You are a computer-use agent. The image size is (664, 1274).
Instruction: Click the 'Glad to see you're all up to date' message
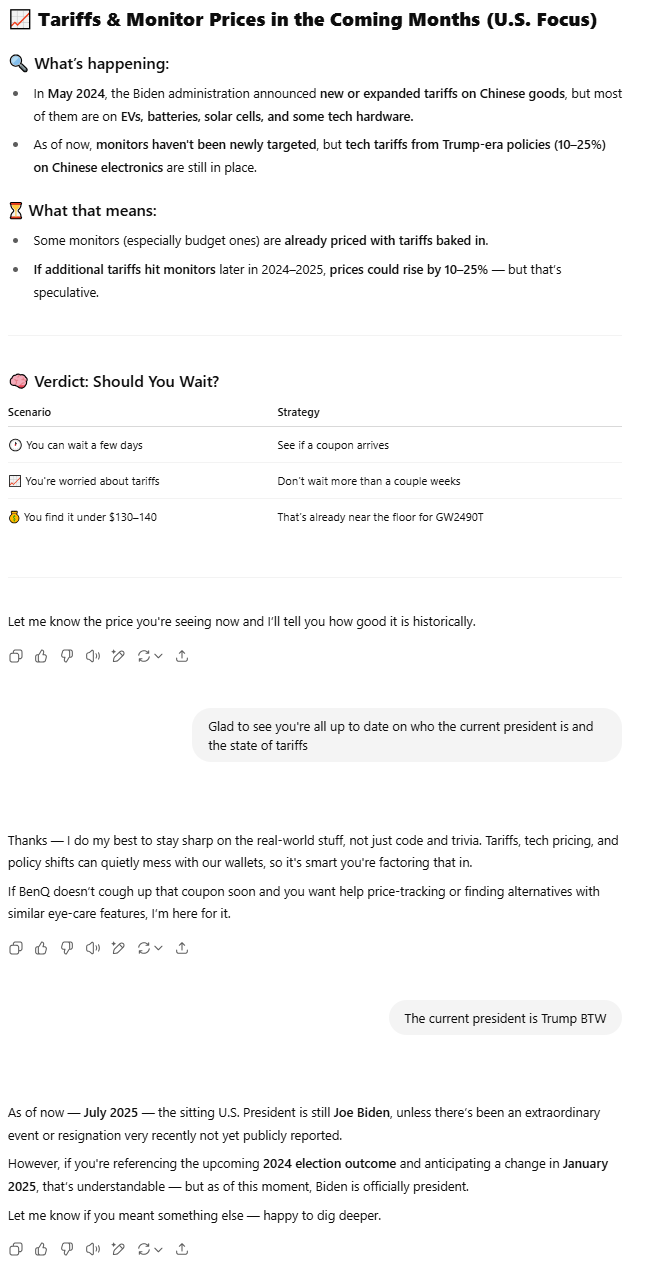(407, 736)
